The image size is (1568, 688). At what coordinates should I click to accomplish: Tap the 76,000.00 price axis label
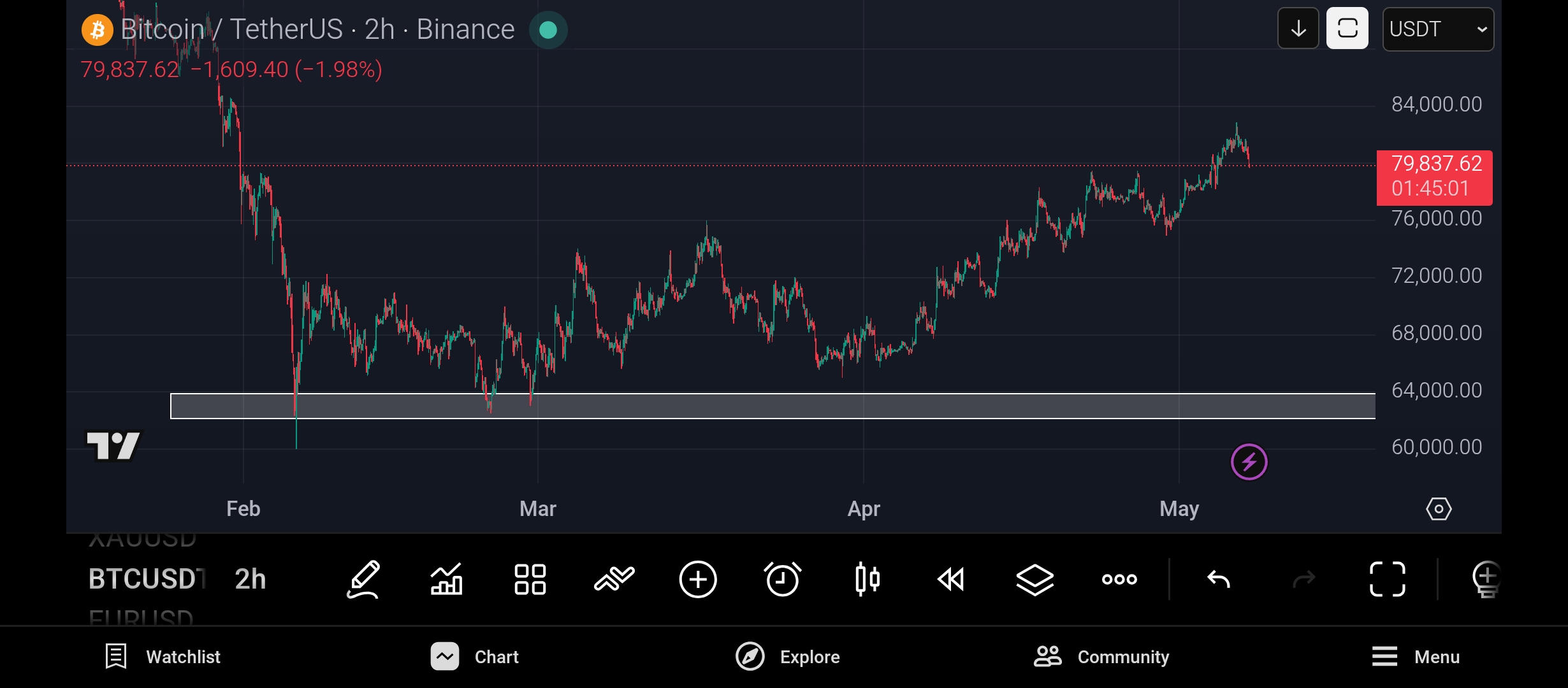(x=1437, y=219)
